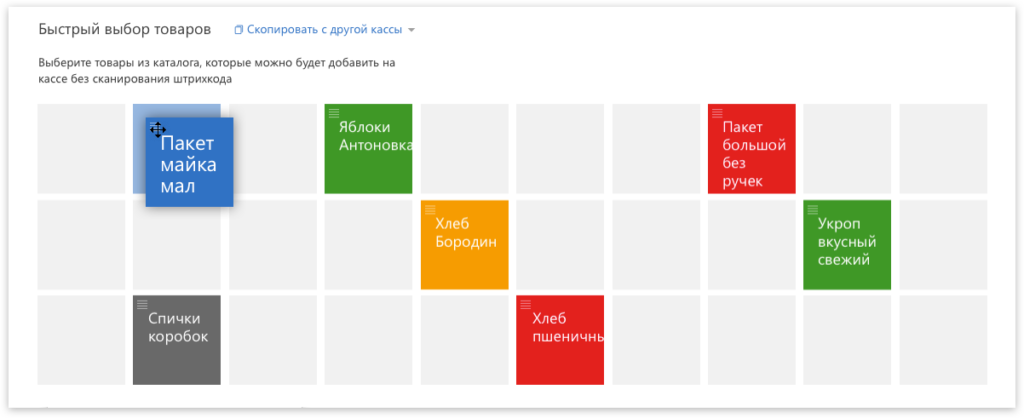
Task: Expand the Скопировать с другой кассы dropdown arrow
Action: (411, 30)
